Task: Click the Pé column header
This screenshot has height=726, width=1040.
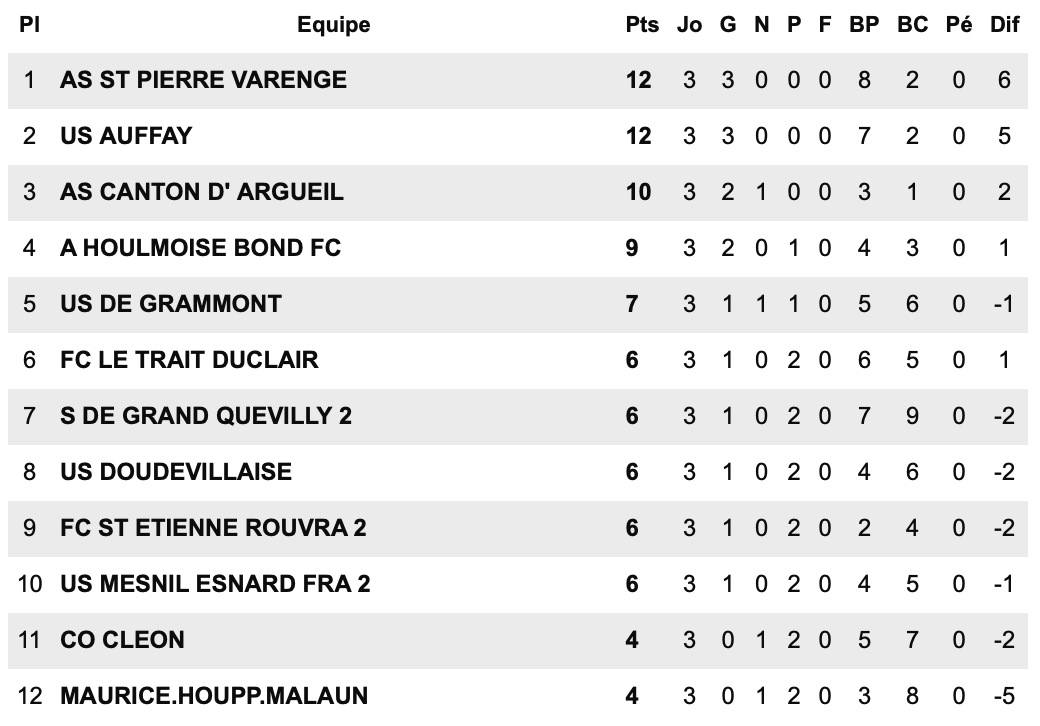Action: pyautogui.click(x=959, y=25)
